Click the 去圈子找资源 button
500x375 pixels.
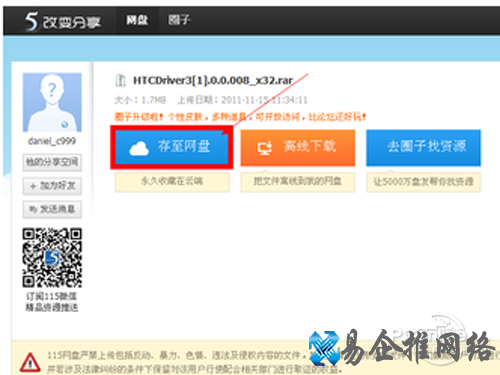(423, 148)
